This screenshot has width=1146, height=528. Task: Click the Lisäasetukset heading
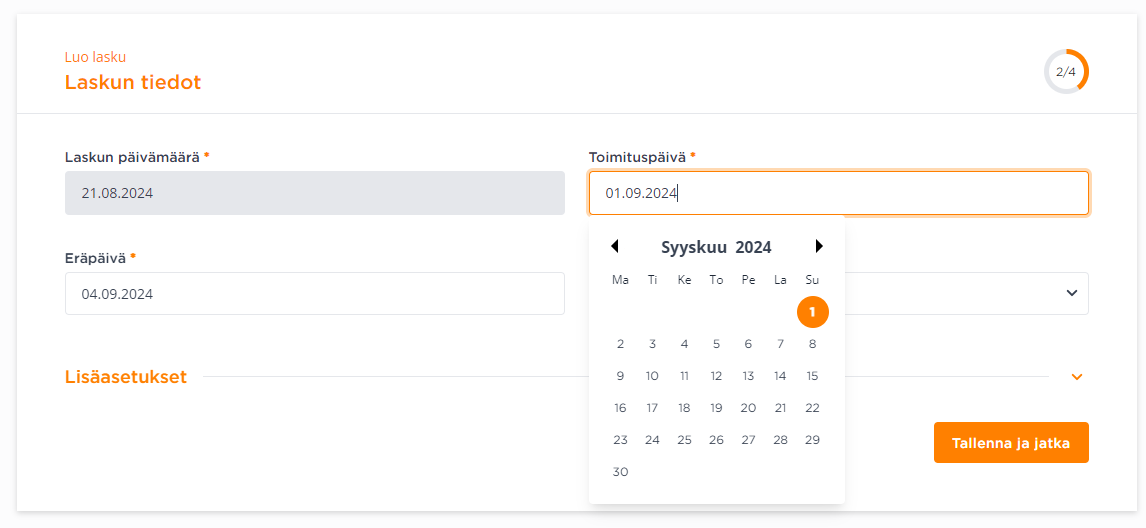126,377
